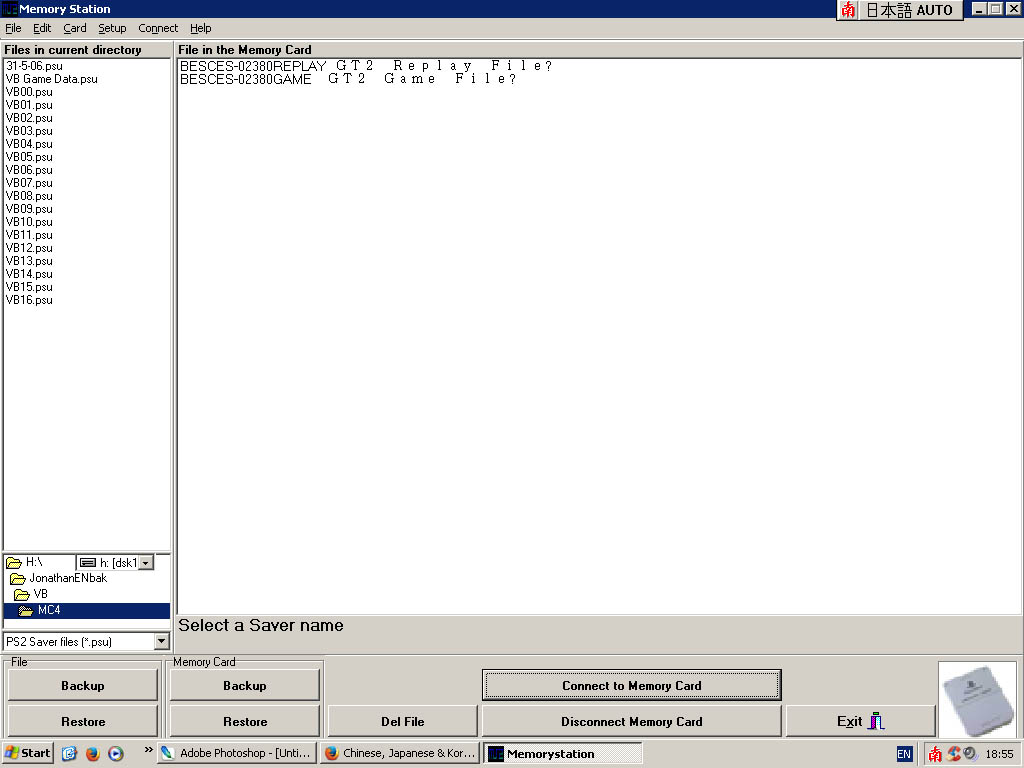
Task: Select file VB14.psu
Action: coord(29,274)
